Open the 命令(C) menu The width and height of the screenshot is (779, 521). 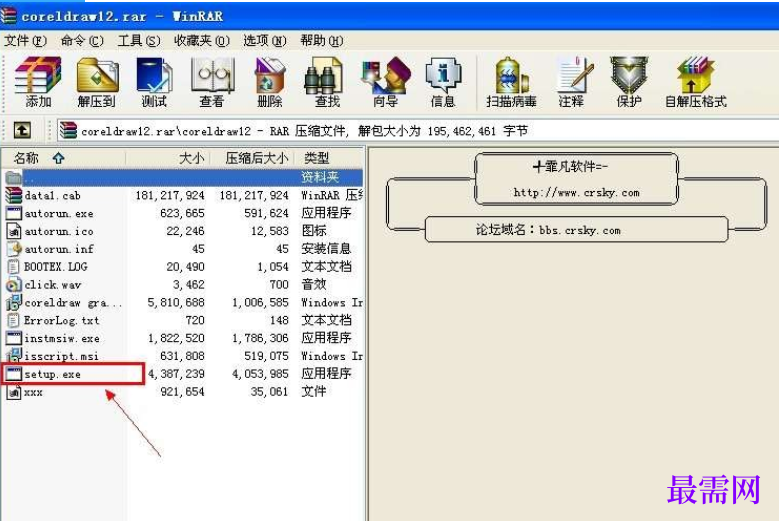(x=82, y=41)
